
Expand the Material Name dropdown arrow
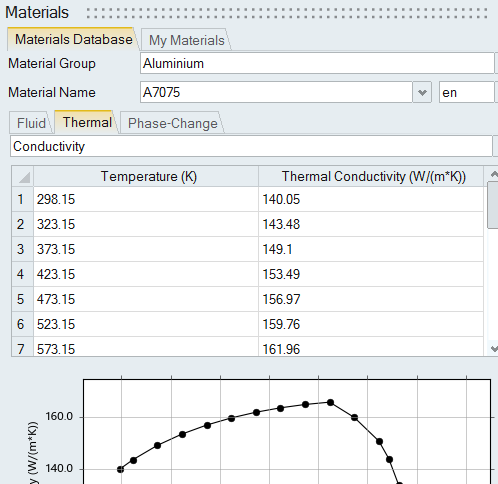pos(422,92)
